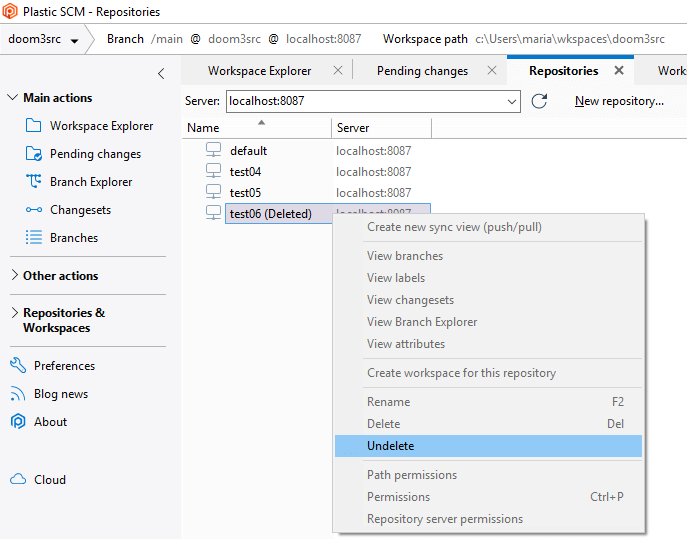This screenshot has height=539, width=687.
Task: Open Blog news in the sidebar
Action: (61, 394)
